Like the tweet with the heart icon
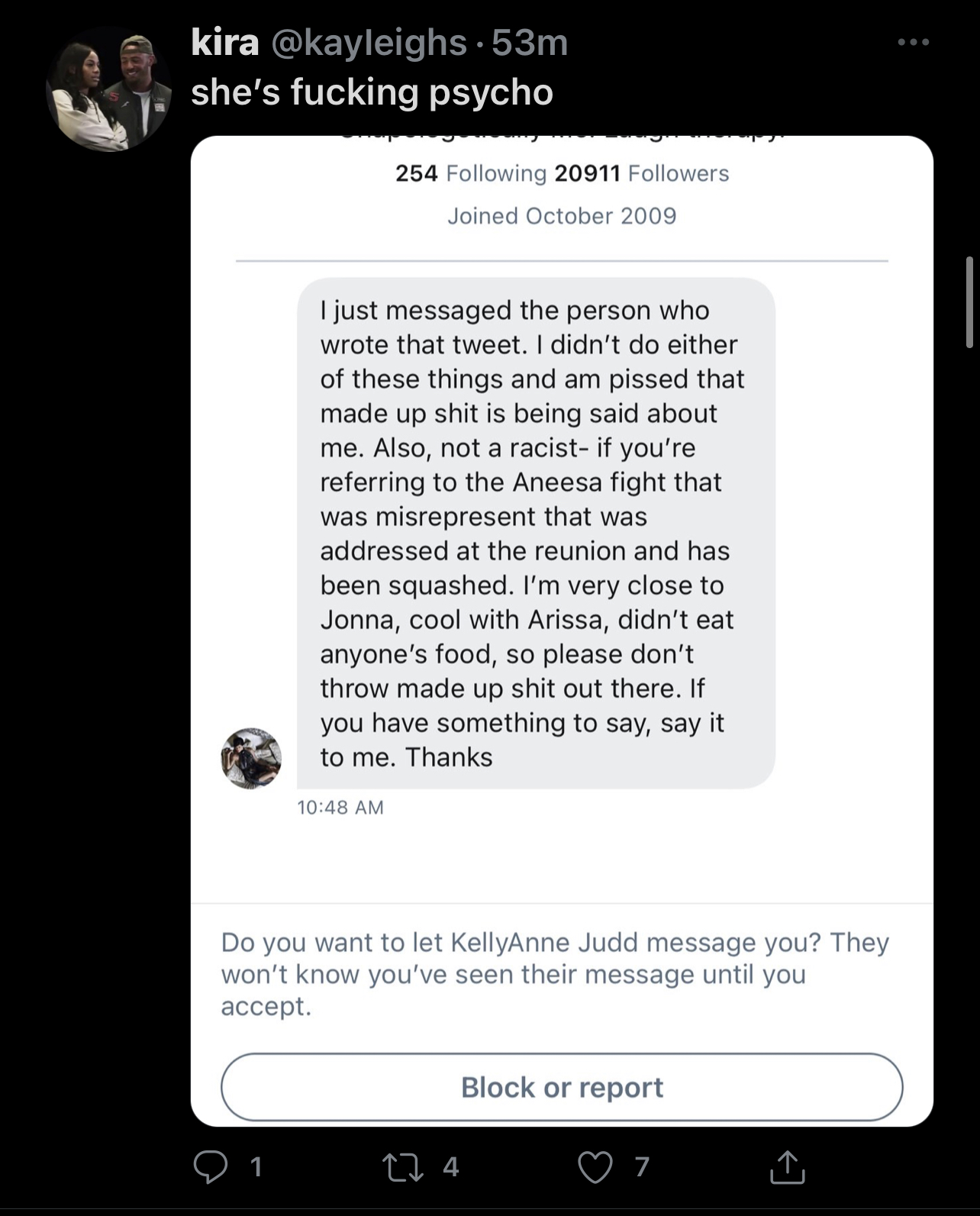The height and width of the screenshot is (1216, 980). [595, 1167]
